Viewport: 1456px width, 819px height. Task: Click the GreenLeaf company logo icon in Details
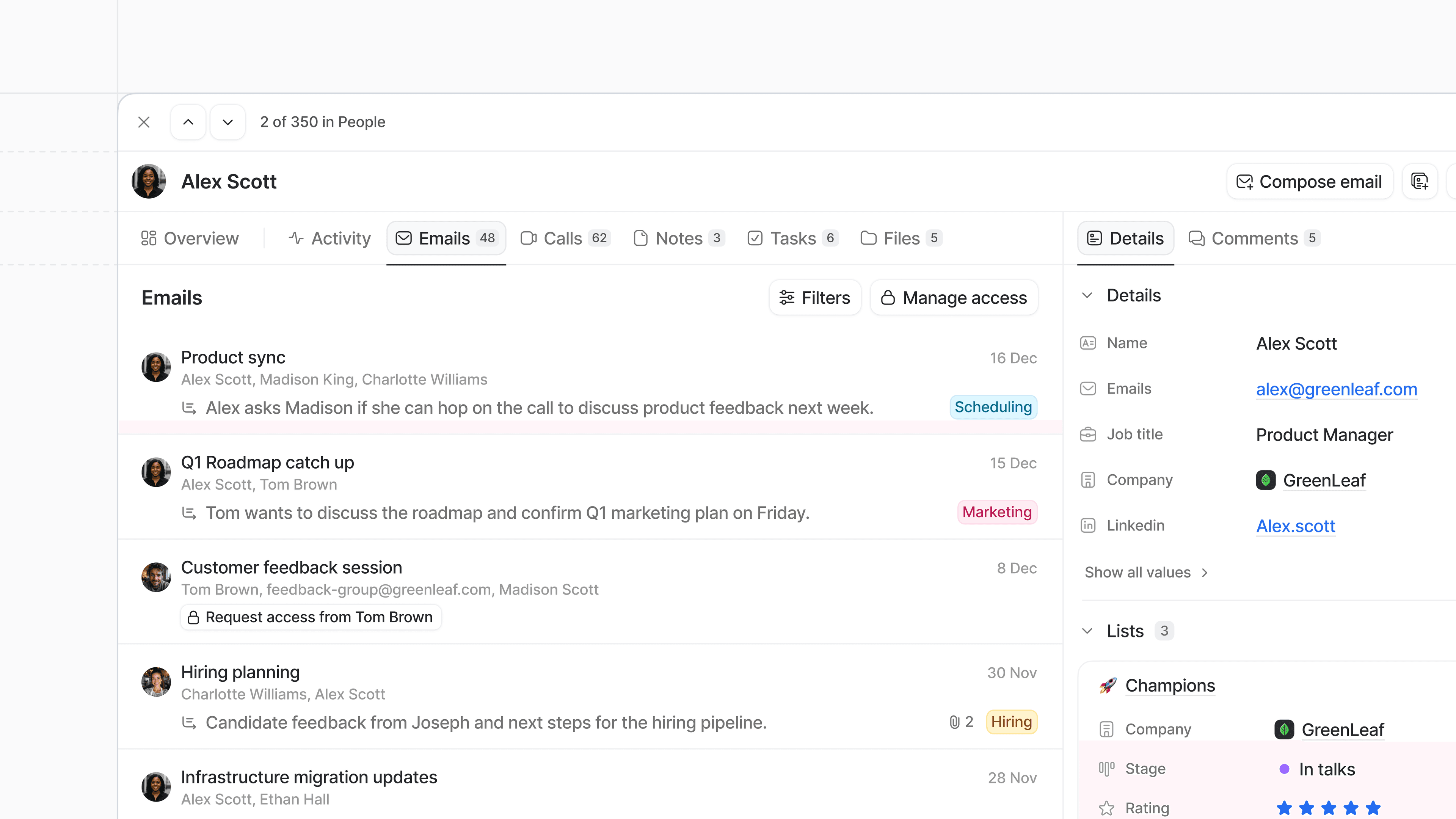[1266, 480]
